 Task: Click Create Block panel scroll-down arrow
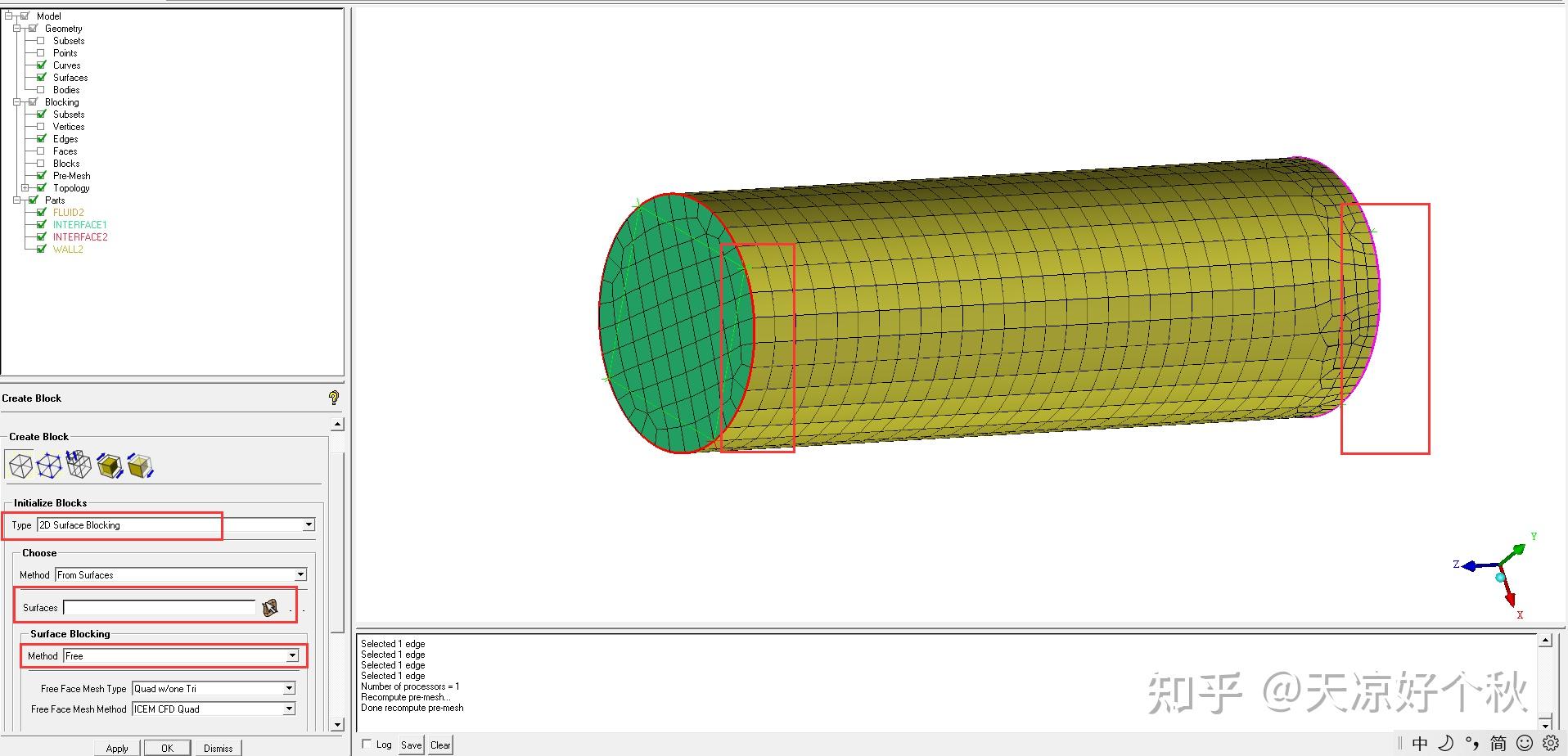337,725
